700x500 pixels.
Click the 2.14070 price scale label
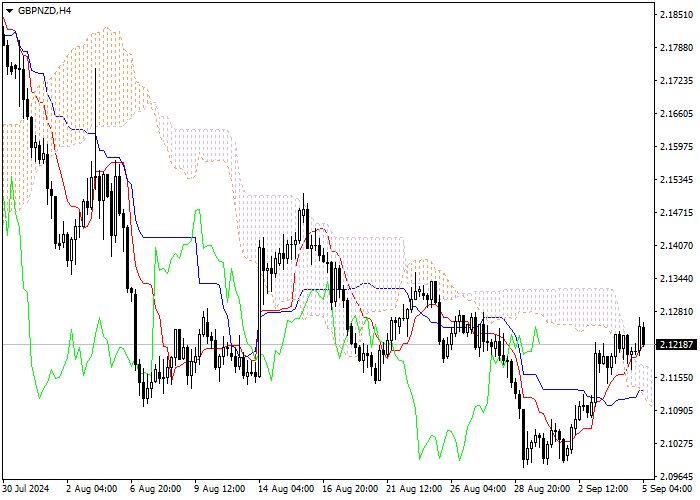(676, 246)
